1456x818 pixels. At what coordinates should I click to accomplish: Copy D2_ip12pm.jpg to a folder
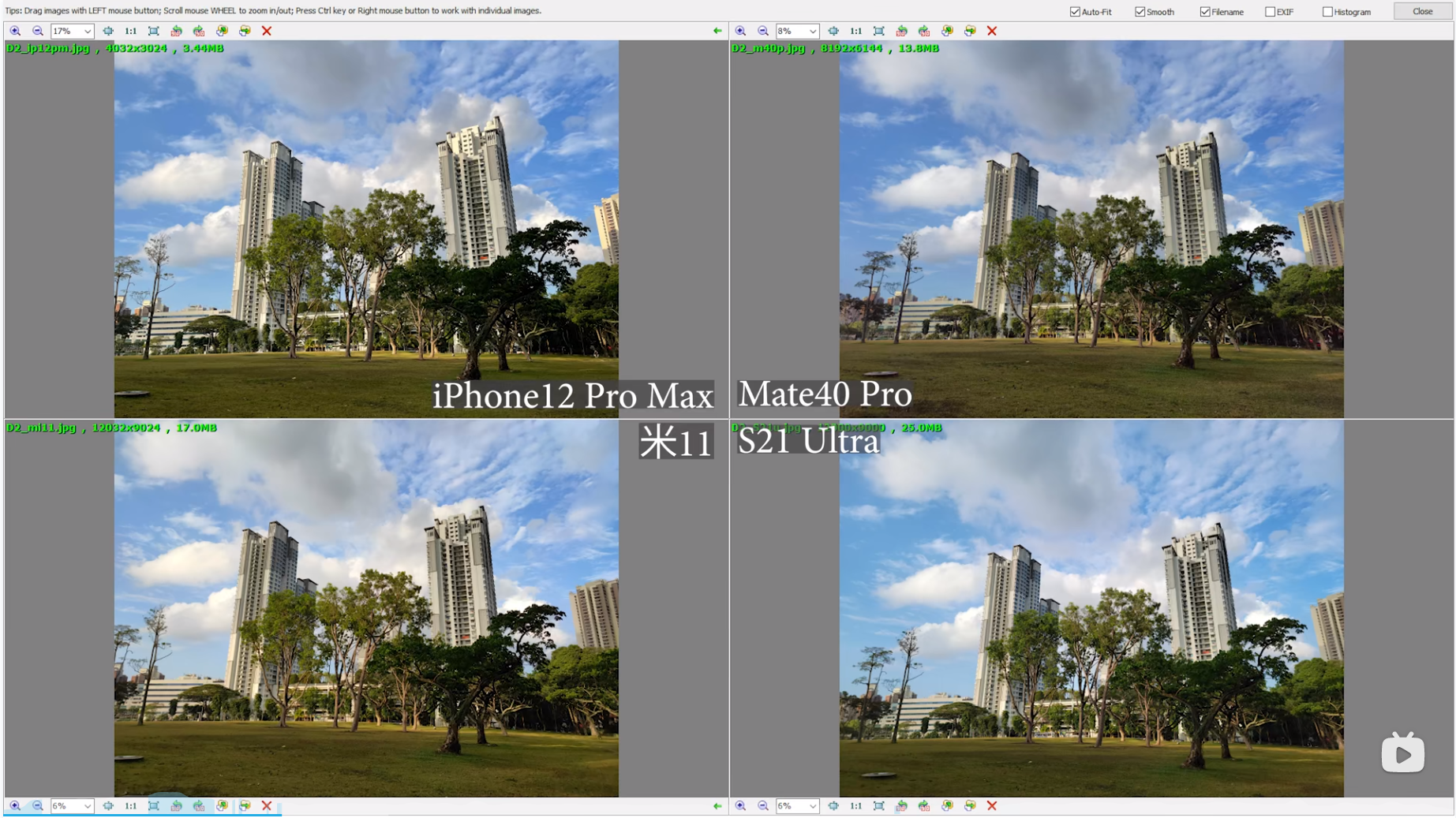(222, 31)
